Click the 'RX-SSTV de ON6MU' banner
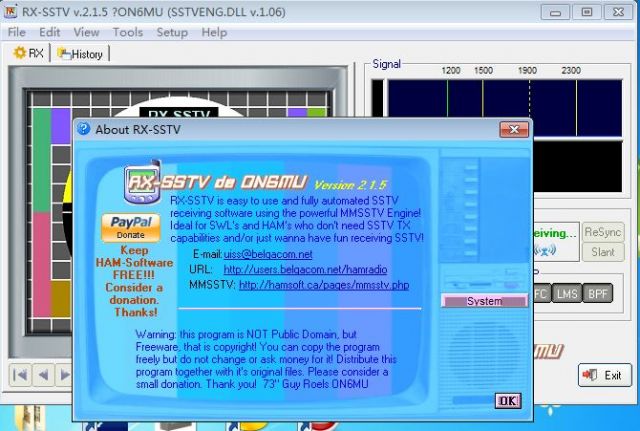 click(x=218, y=183)
